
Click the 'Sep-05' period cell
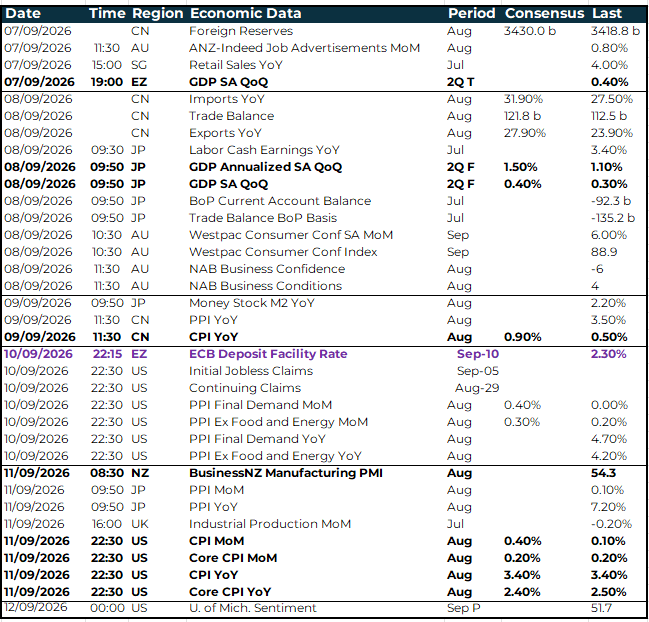point(478,371)
